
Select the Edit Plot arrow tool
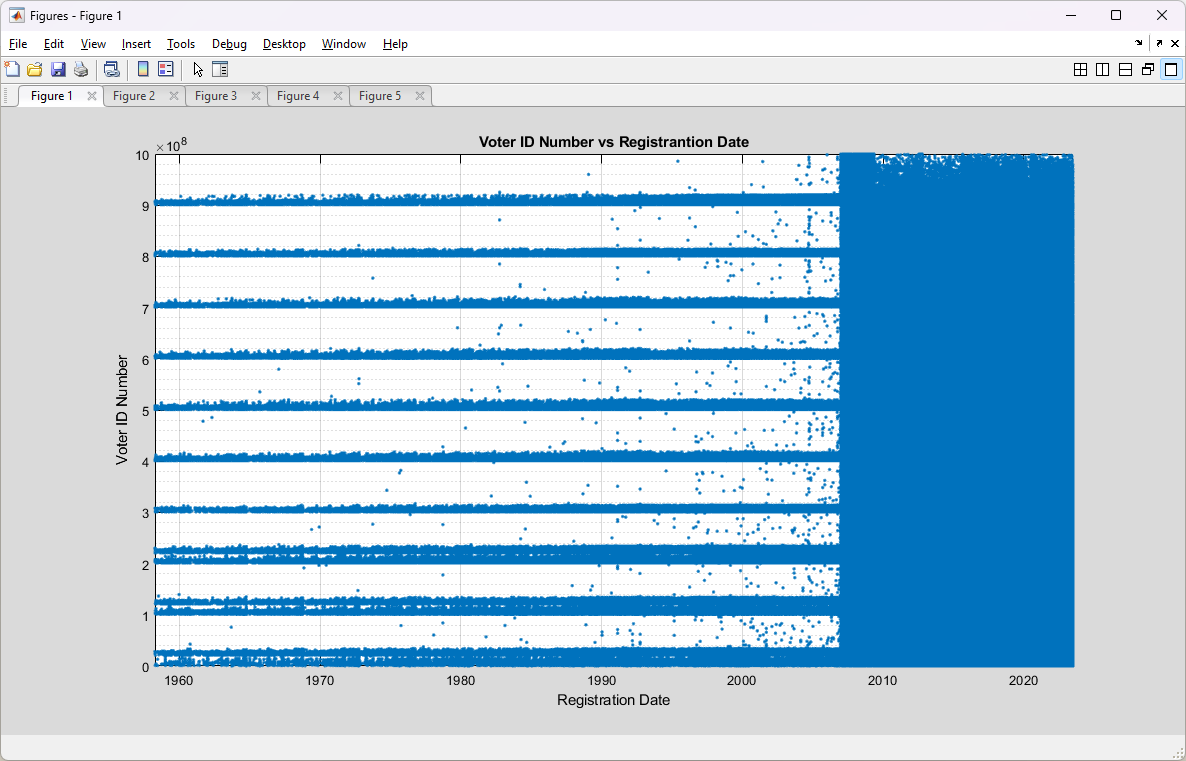[x=198, y=70]
